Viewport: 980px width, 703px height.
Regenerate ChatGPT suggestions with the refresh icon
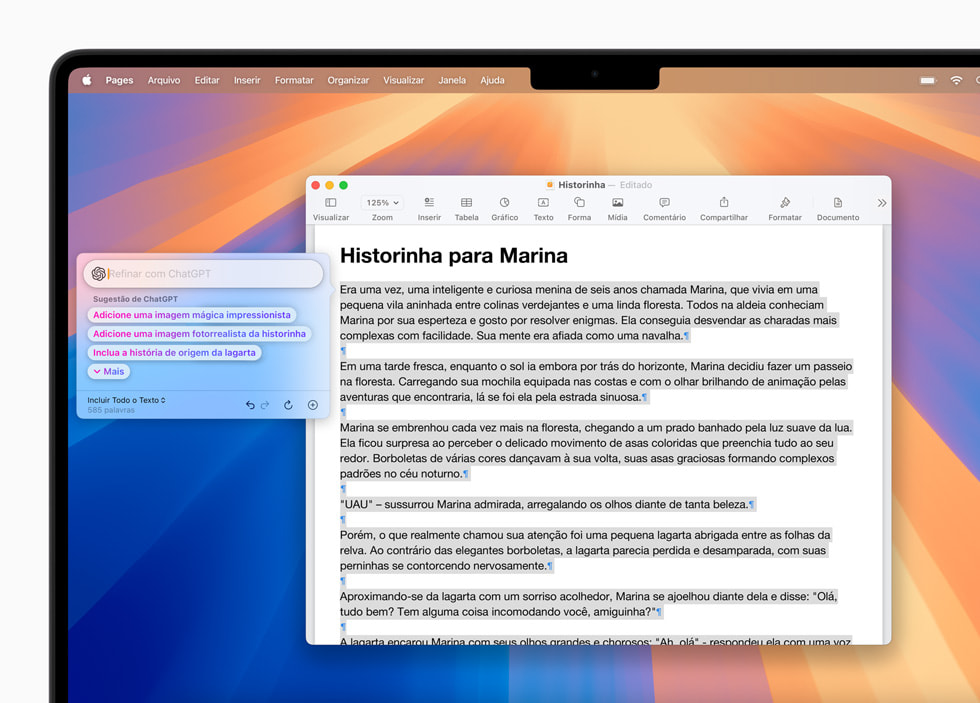pyautogui.click(x=287, y=404)
